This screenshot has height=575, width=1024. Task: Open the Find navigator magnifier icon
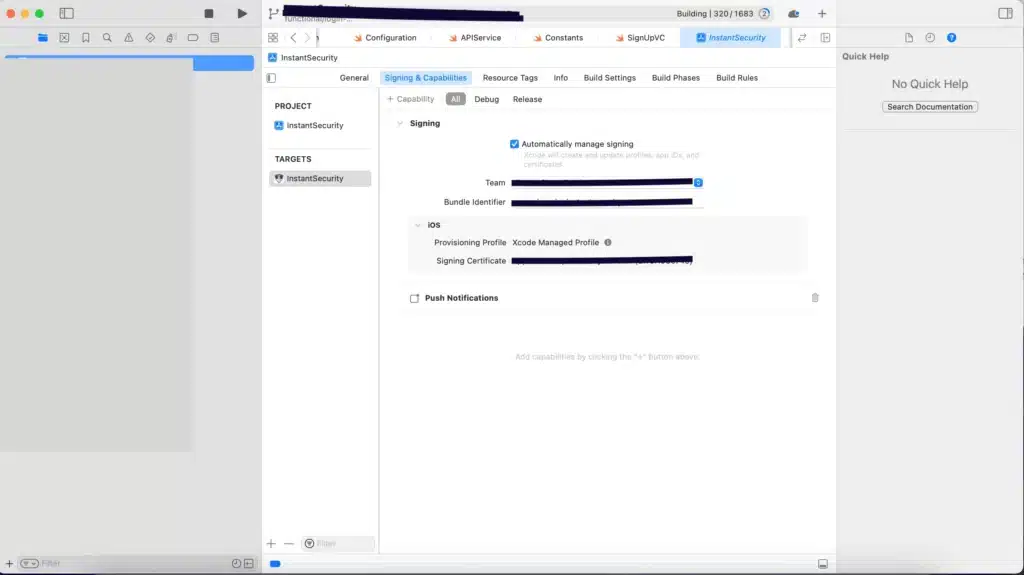[x=107, y=38]
